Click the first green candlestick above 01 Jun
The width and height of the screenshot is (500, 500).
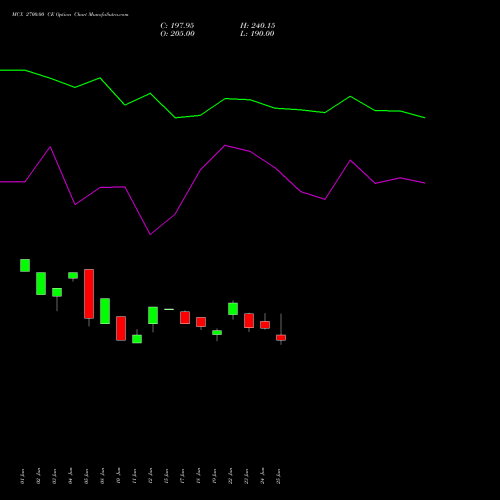[x=25, y=265]
